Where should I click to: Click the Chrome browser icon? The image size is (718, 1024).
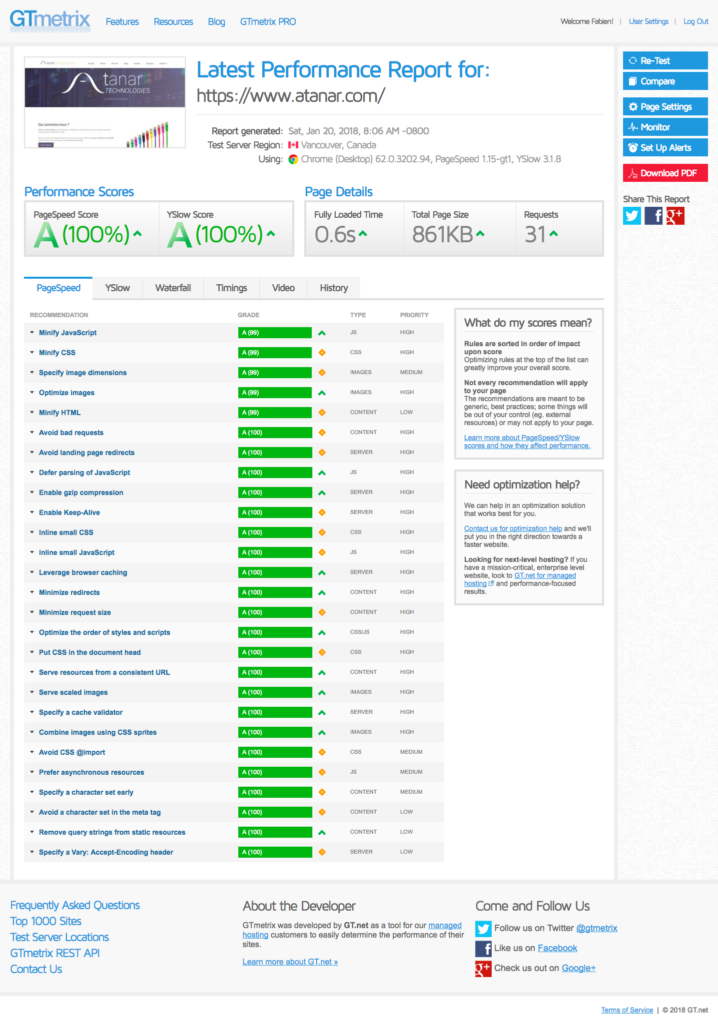293,159
